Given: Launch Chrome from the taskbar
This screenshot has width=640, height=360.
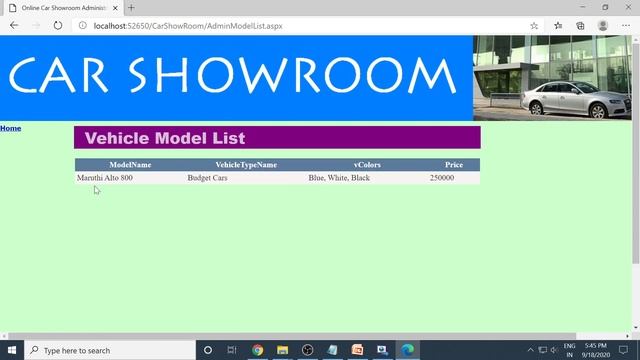Looking at the screenshot, I should 258,350.
